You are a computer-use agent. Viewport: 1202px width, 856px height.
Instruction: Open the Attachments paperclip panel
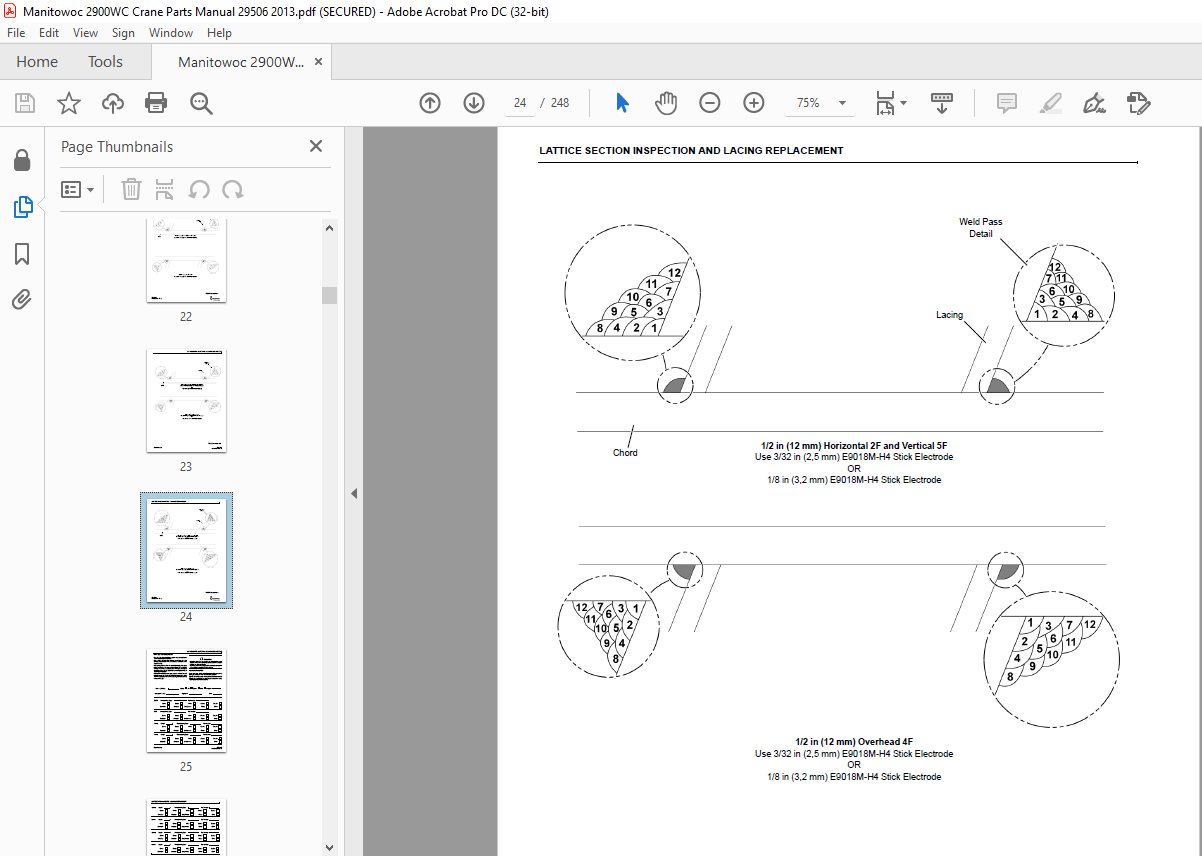click(x=22, y=299)
